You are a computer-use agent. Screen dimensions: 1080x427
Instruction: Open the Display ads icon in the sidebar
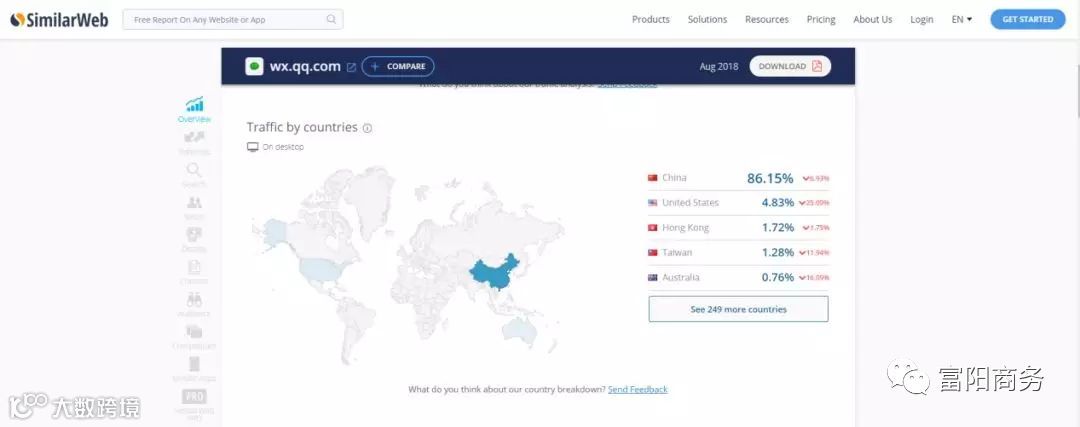194,235
